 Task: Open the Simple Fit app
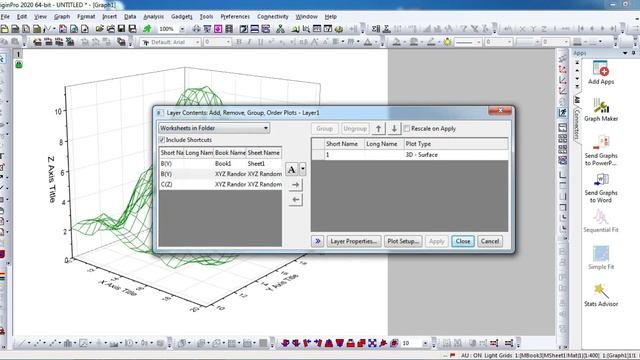tap(601, 258)
